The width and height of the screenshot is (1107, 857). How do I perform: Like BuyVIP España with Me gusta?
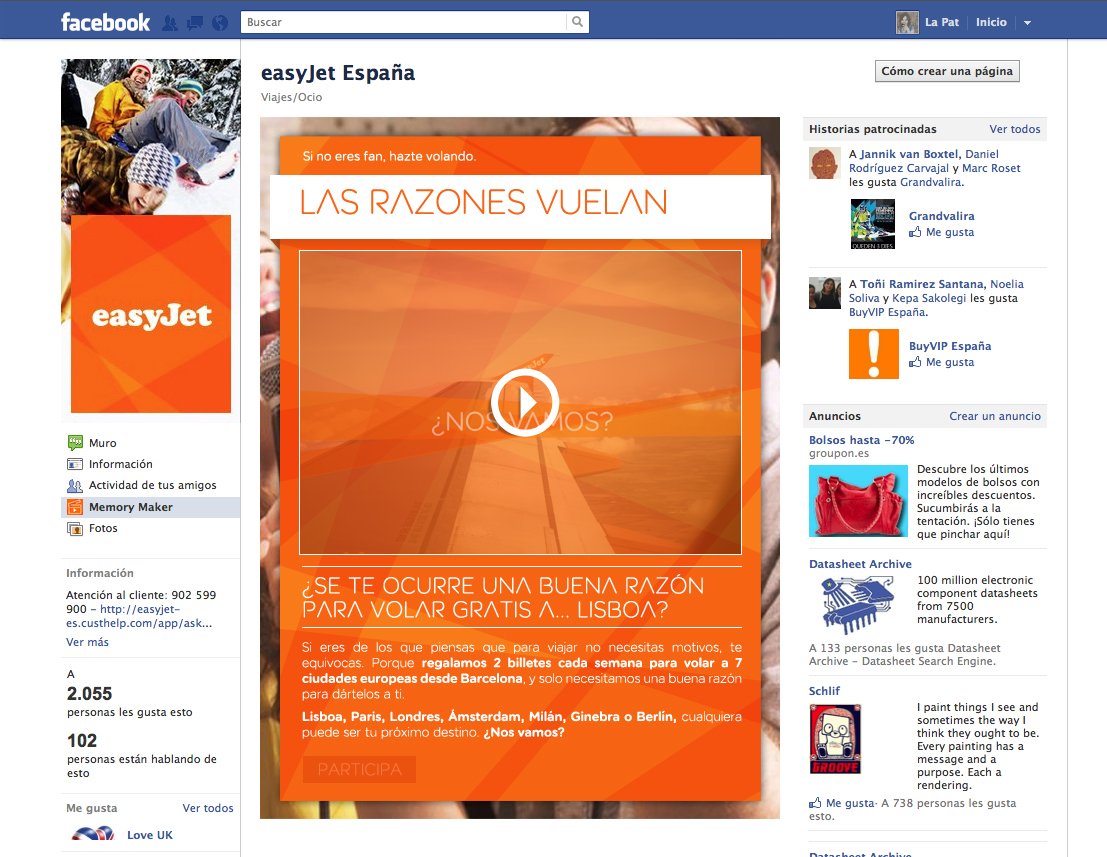tap(950, 362)
